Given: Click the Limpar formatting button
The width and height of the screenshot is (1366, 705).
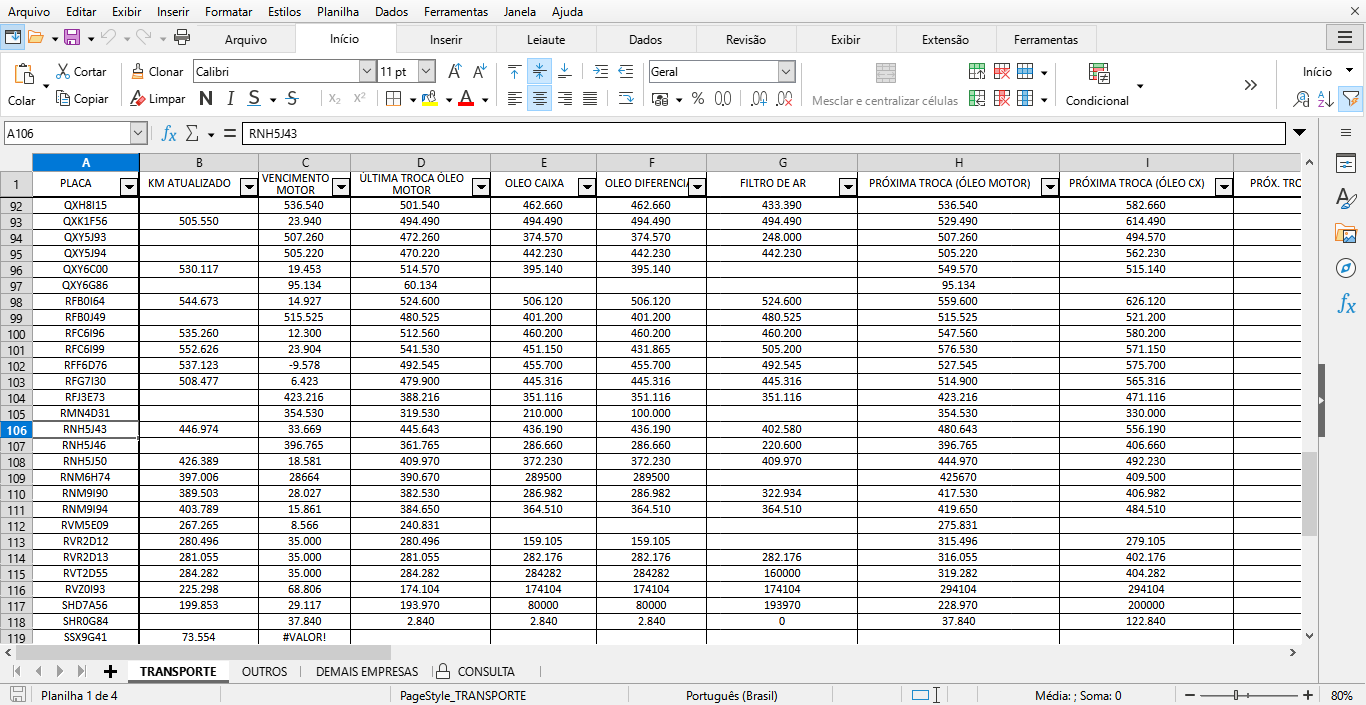Looking at the screenshot, I should (157, 99).
